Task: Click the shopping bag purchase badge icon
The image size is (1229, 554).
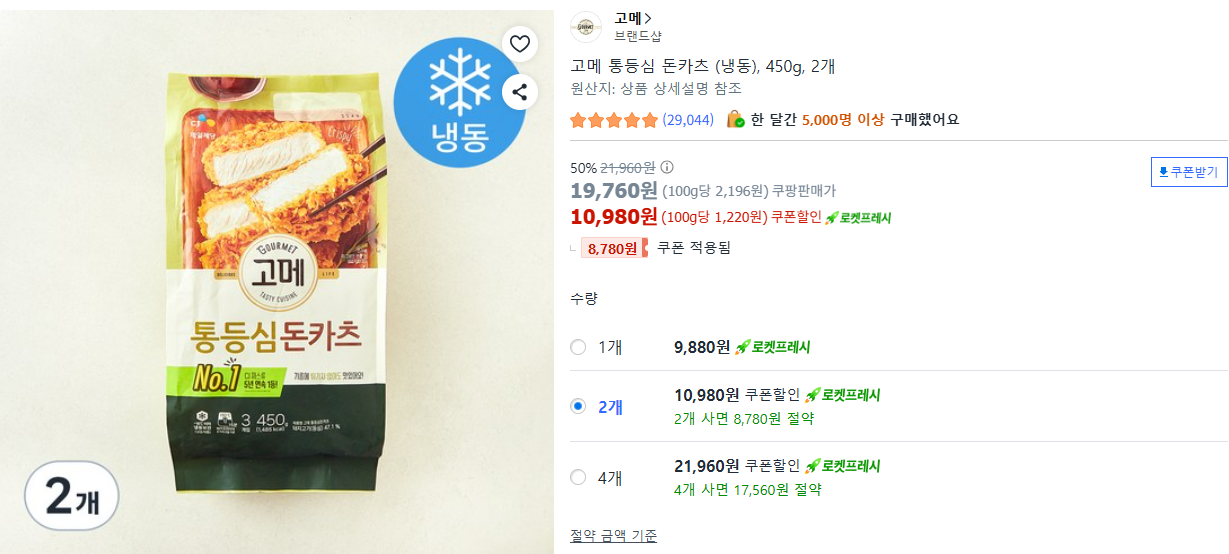Action: (x=735, y=119)
